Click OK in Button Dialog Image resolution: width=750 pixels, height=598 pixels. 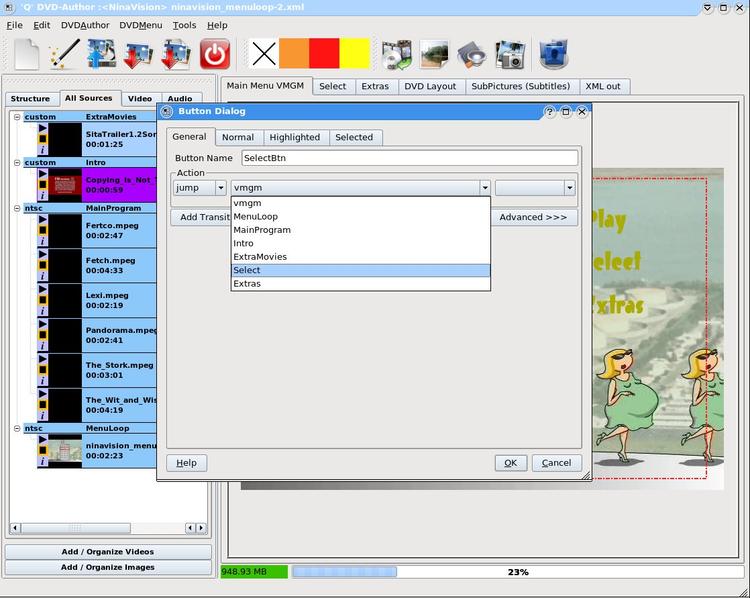point(511,463)
